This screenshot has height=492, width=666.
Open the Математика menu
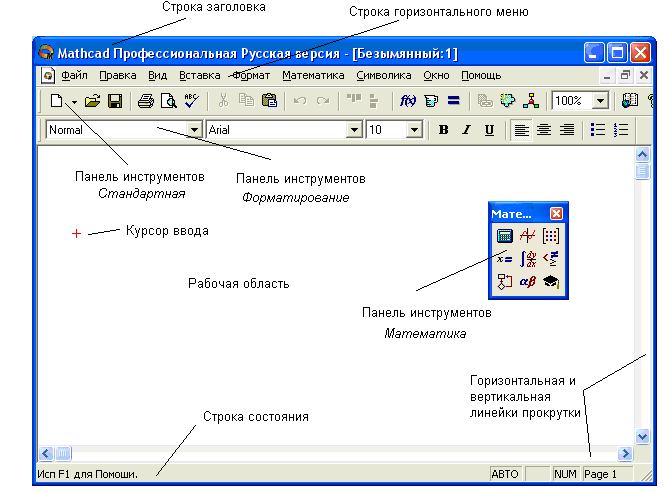[x=313, y=76]
